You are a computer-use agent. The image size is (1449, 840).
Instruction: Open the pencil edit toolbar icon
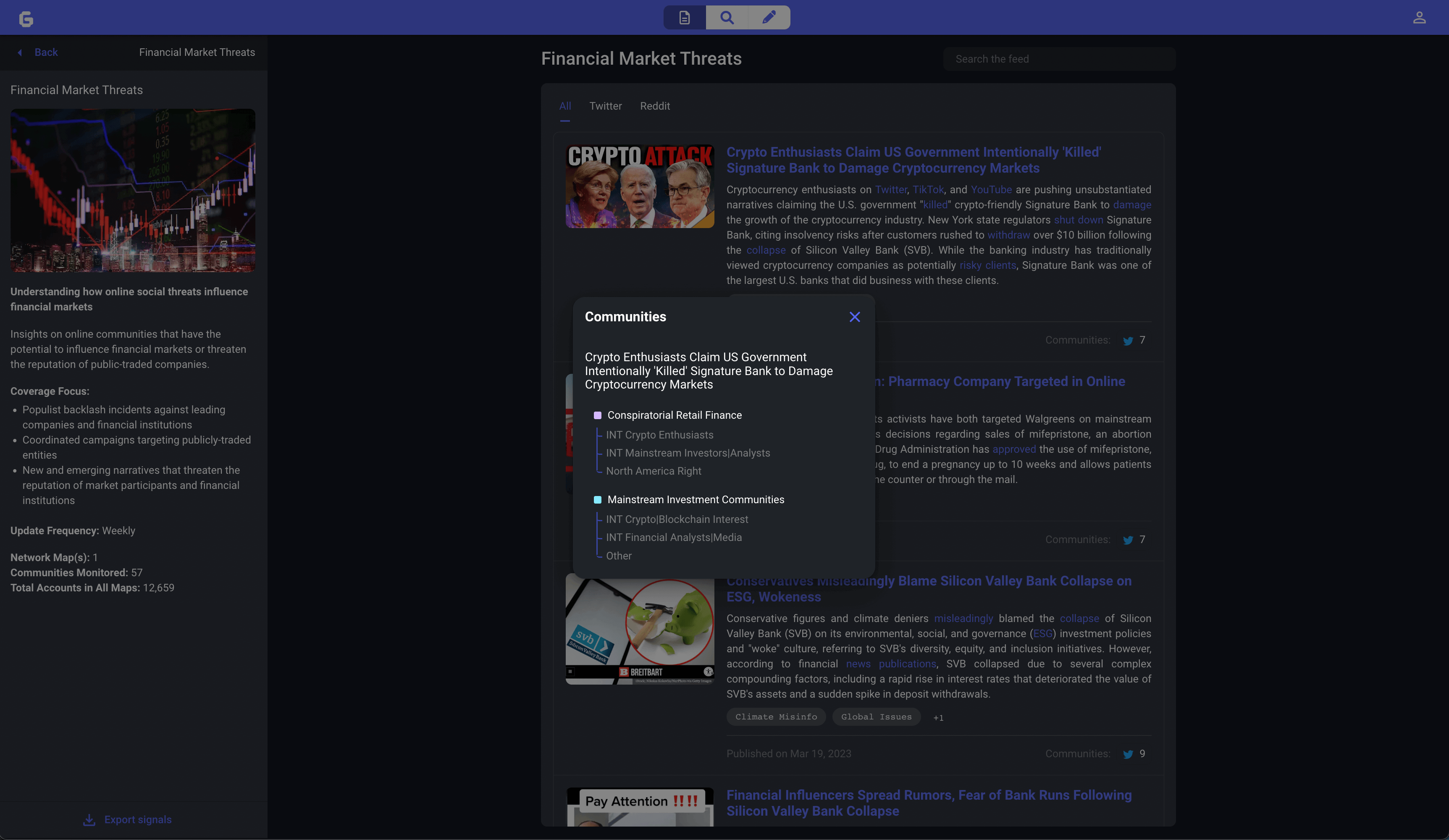click(x=769, y=18)
